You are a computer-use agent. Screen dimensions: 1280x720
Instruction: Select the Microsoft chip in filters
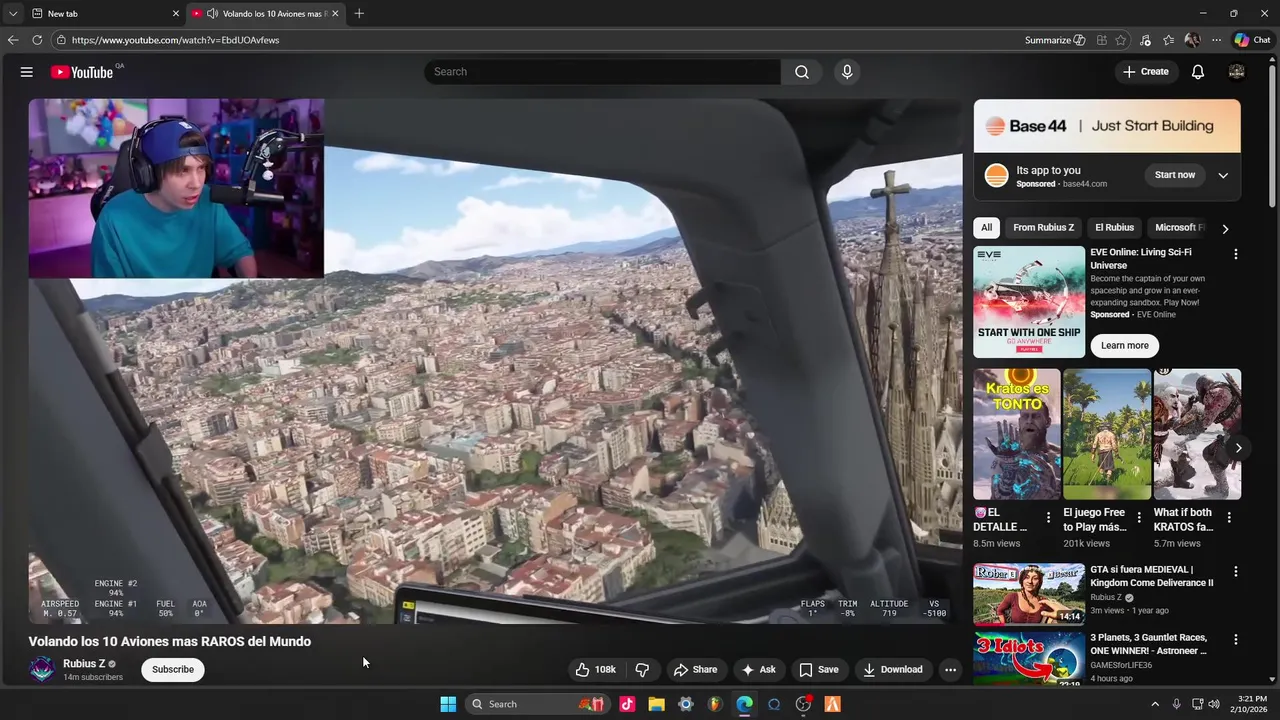point(1179,228)
